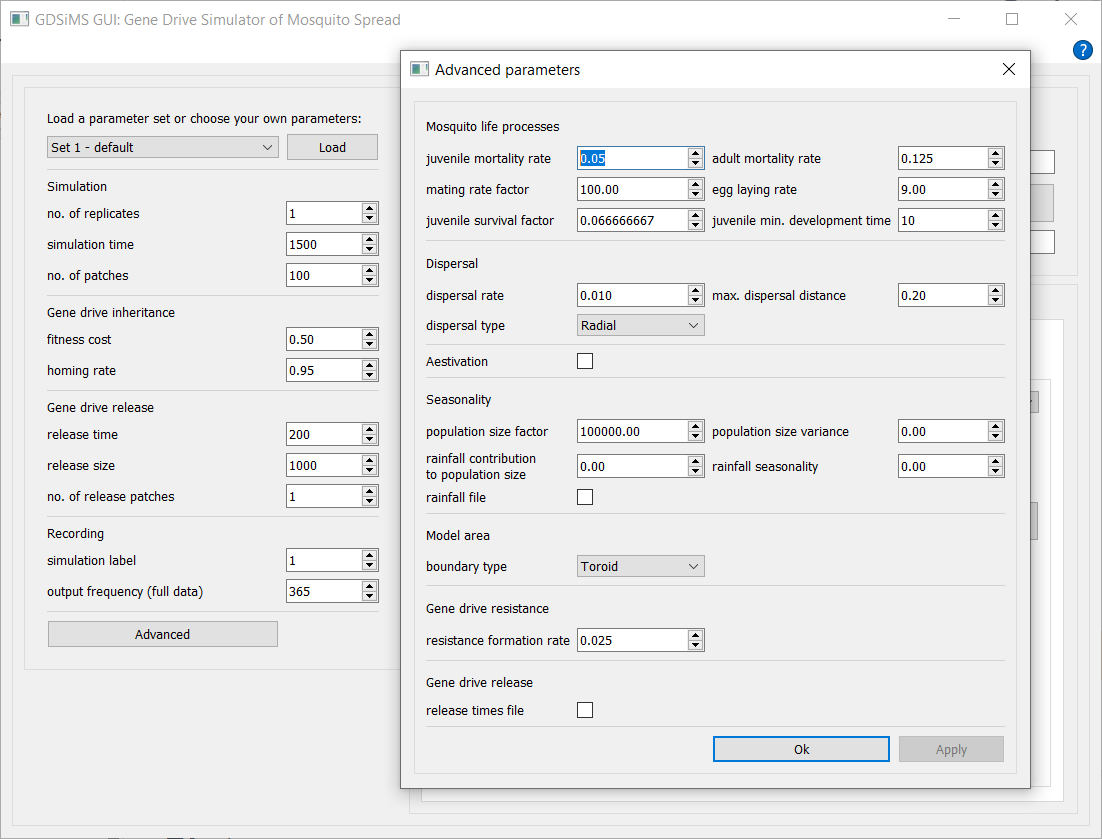Decrease egg laying rate with down arrow
1102x839 pixels.
[x=995, y=195]
